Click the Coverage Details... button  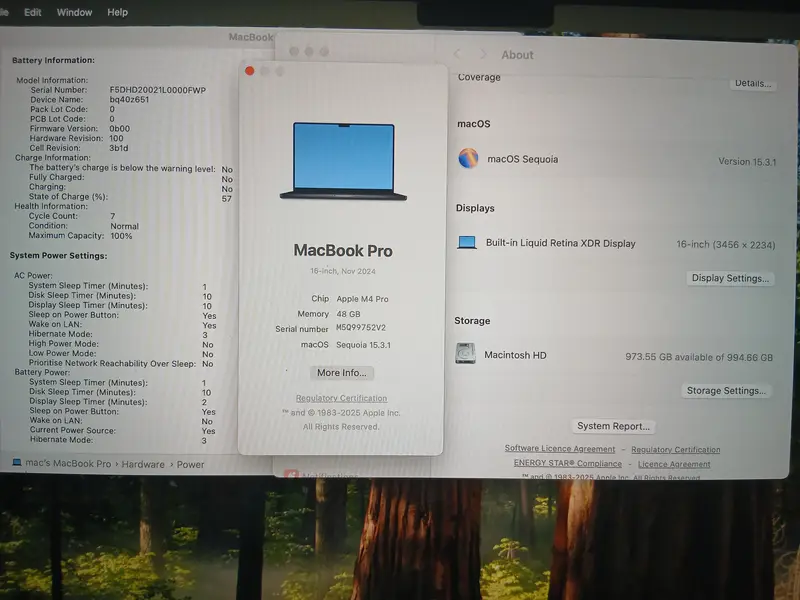coord(752,84)
